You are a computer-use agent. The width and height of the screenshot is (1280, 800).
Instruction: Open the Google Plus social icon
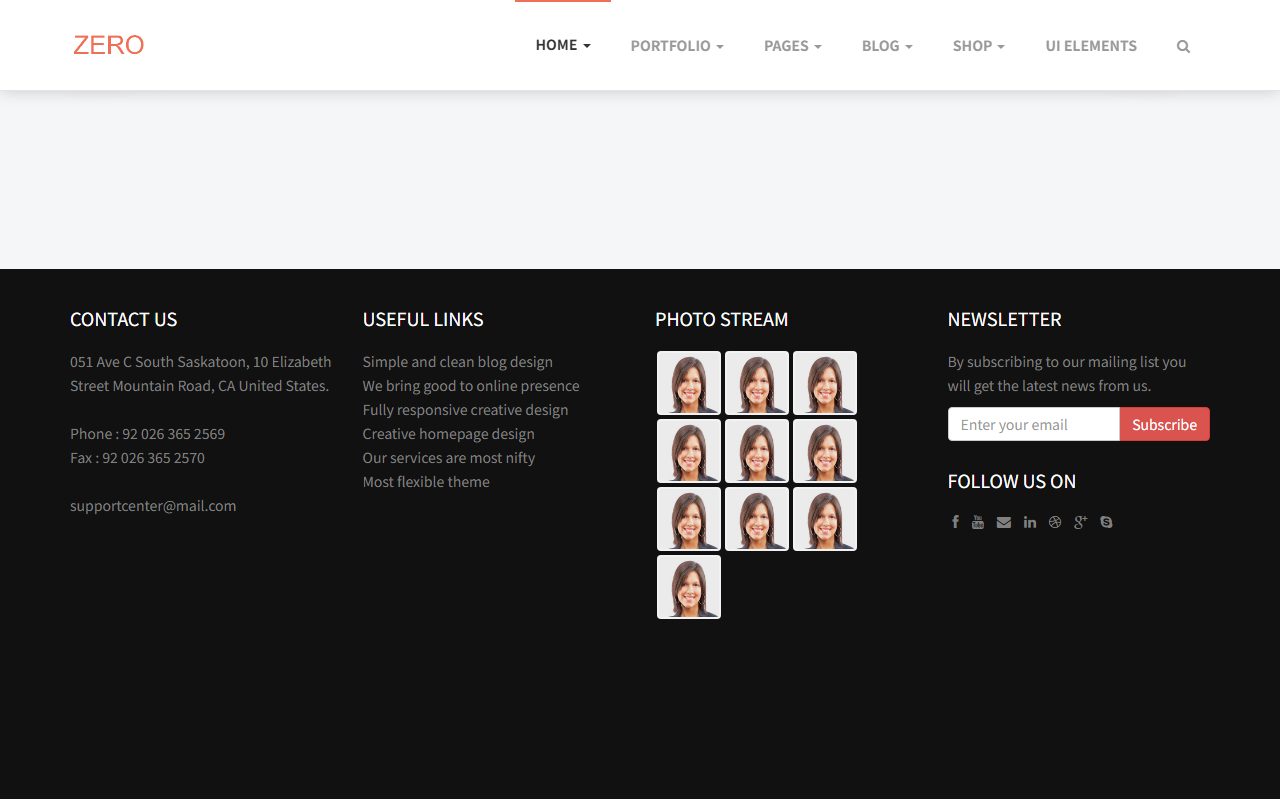[1080, 522]
